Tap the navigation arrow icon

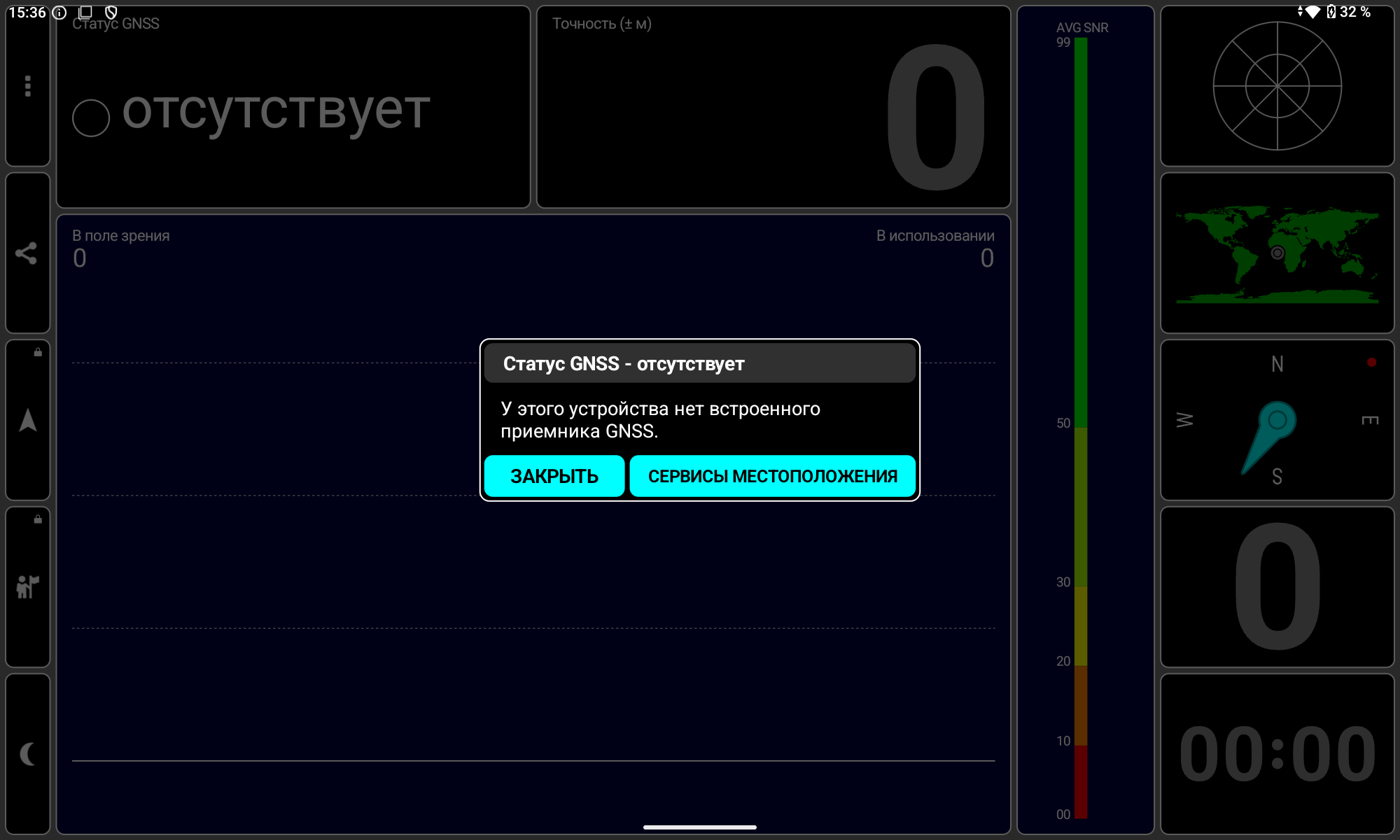(x=28, y=420)
